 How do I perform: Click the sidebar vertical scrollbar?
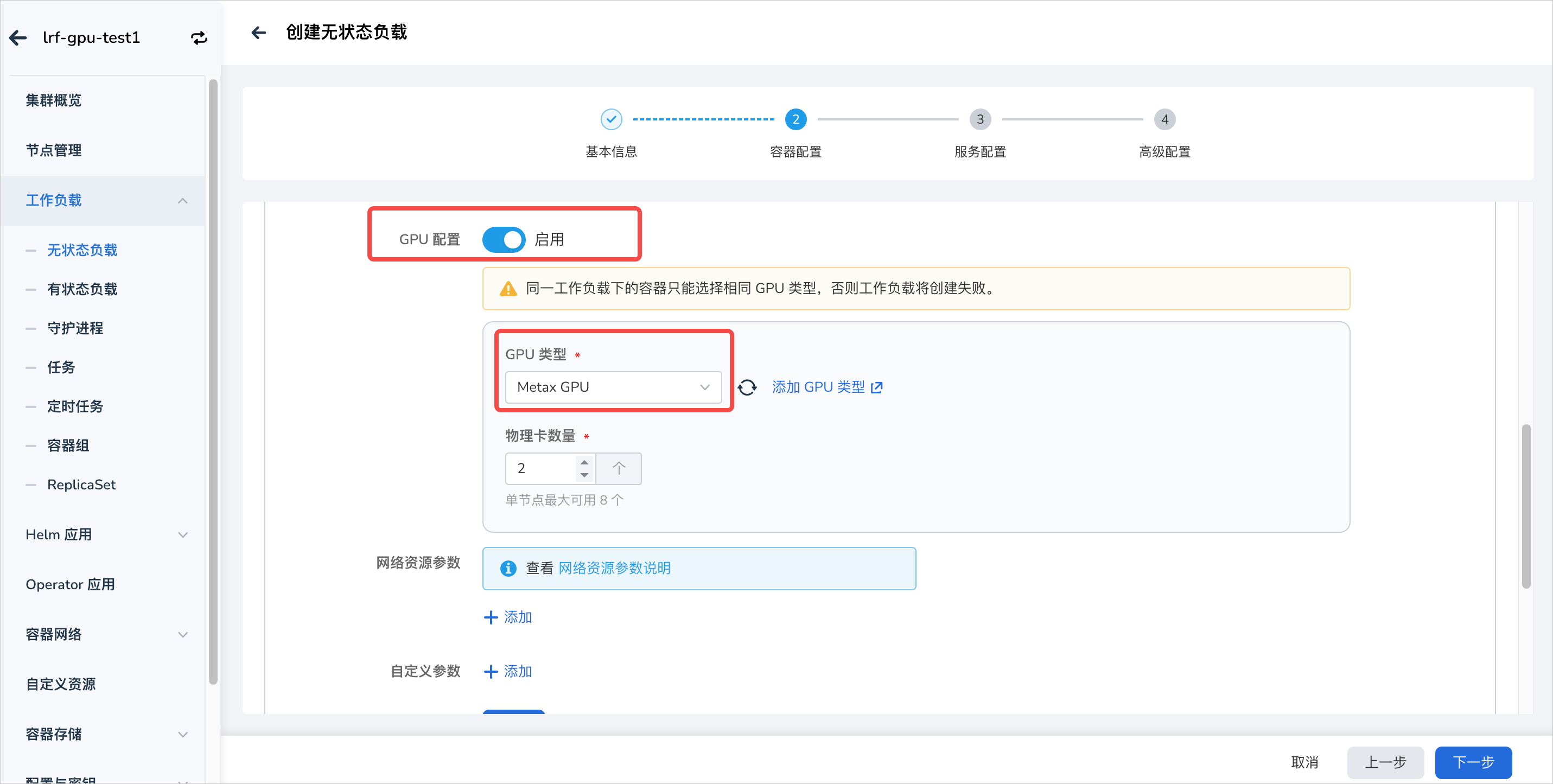[213, 381]
